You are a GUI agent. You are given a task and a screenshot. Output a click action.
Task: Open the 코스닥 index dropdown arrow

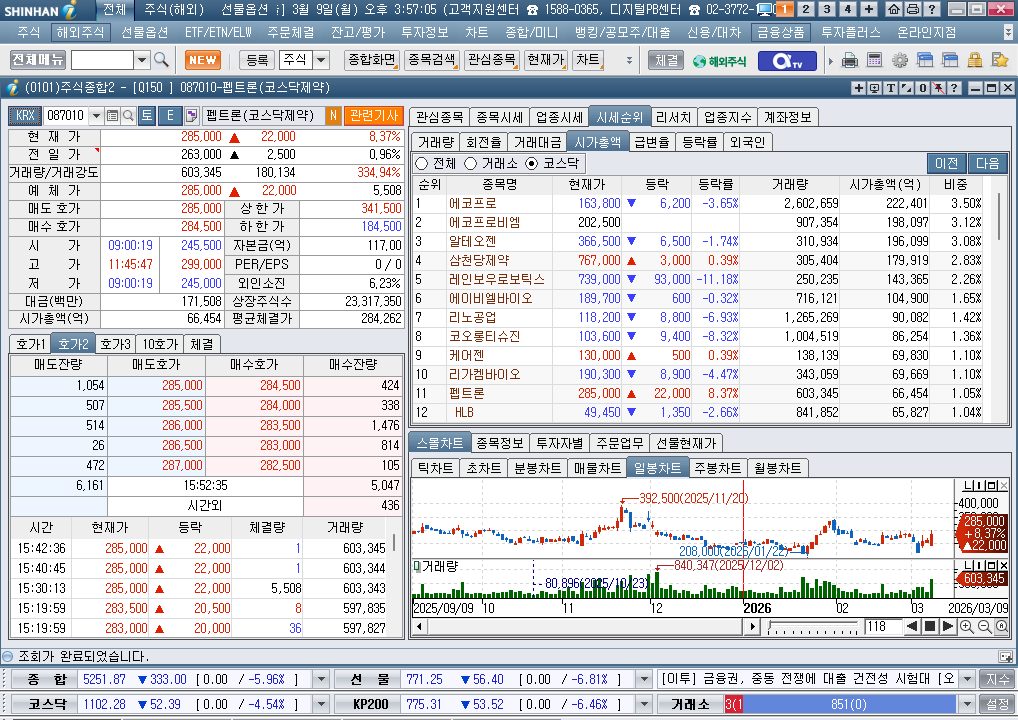click(321, 704)
